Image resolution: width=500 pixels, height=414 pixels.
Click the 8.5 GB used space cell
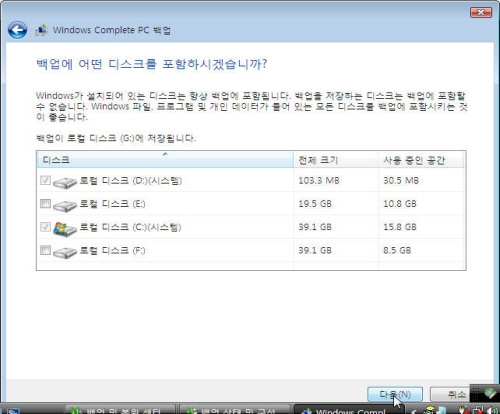point(397,250)
